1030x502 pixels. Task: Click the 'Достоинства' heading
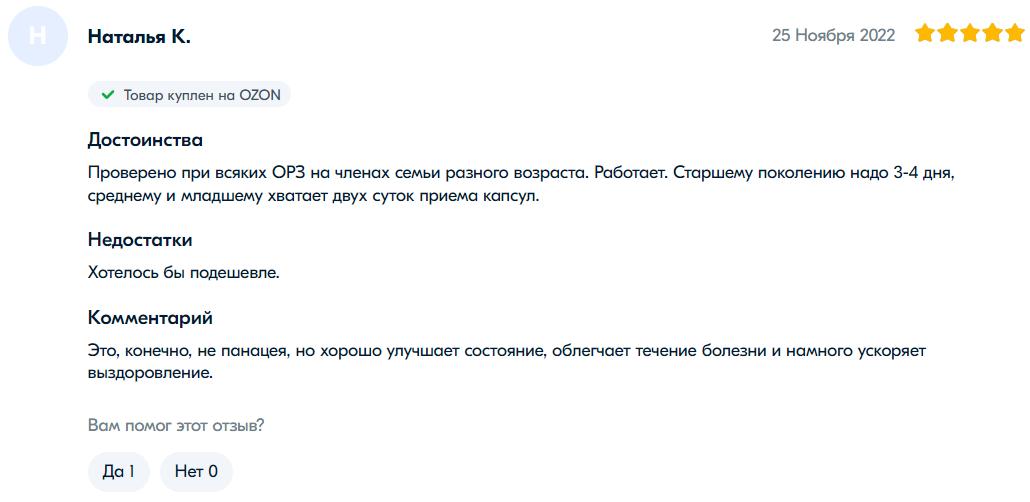pyautogui.click(x=145, y=140)
